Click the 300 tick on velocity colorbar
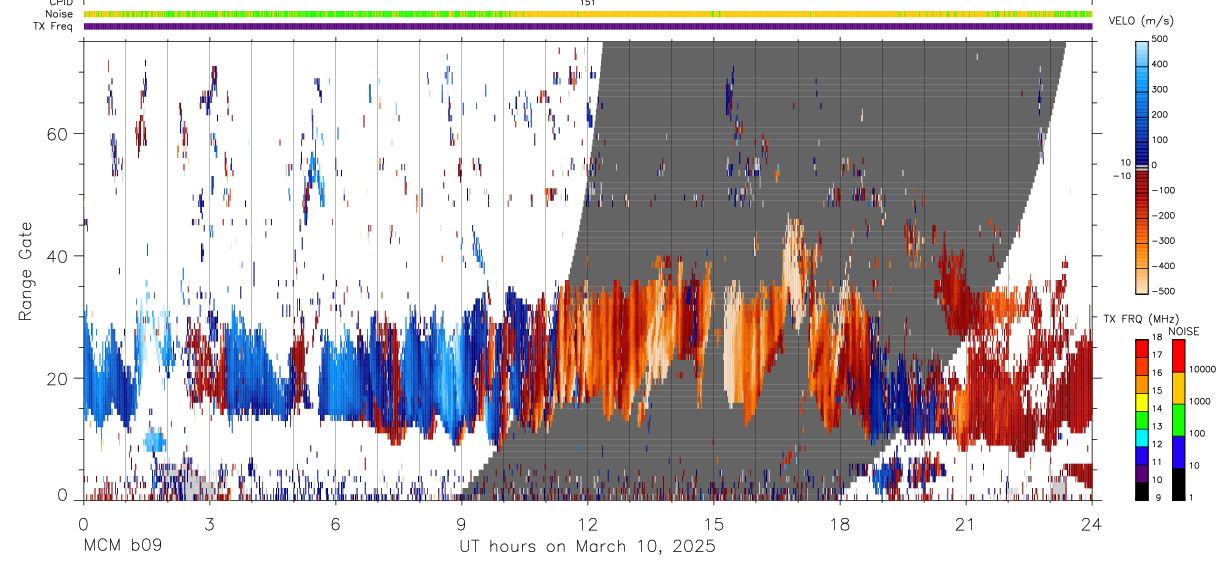 (1162, 89)
